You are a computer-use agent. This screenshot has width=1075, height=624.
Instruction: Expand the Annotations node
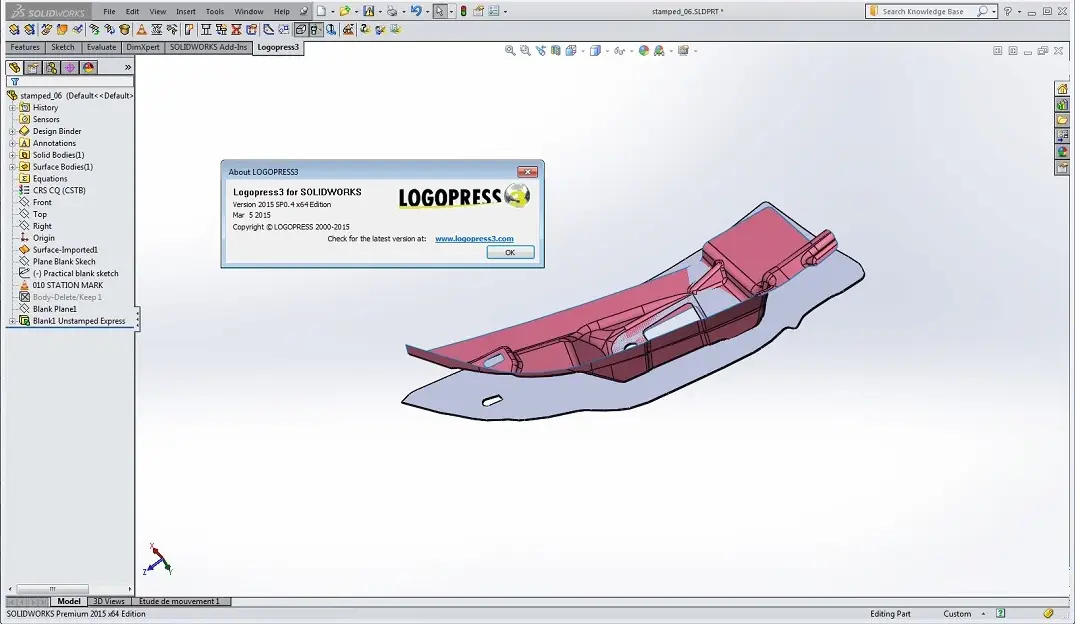pos(12,143)
